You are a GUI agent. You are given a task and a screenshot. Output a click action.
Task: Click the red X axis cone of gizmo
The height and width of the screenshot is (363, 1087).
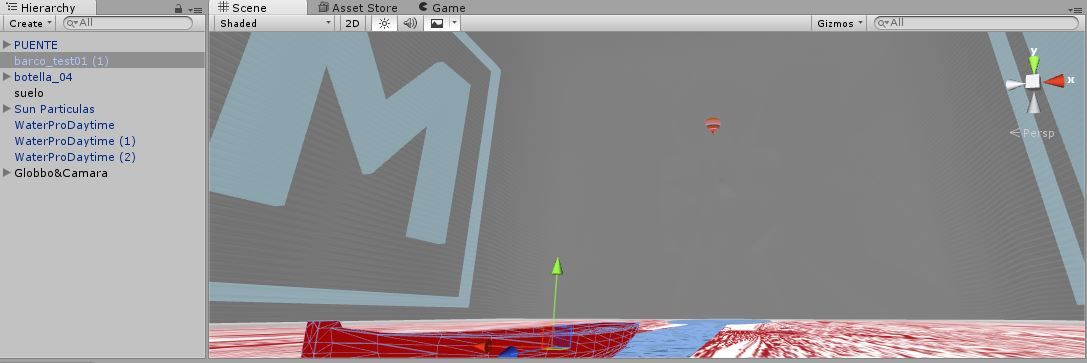pos(1055,81)
